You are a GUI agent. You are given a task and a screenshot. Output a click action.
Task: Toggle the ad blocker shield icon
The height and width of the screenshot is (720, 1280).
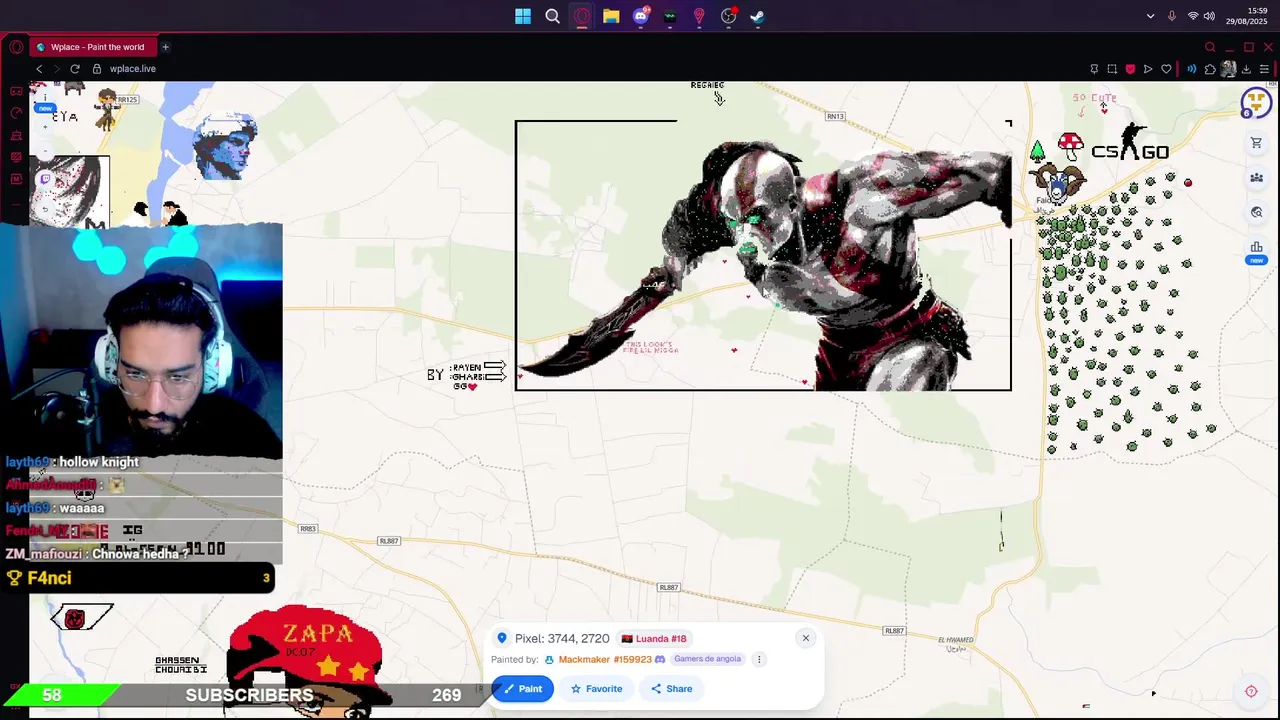coord(1130,69)
